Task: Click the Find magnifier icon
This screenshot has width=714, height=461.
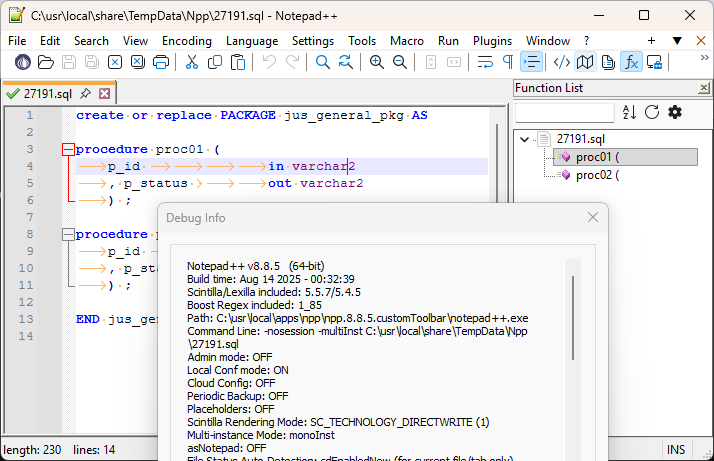Action: coord(323,62)
